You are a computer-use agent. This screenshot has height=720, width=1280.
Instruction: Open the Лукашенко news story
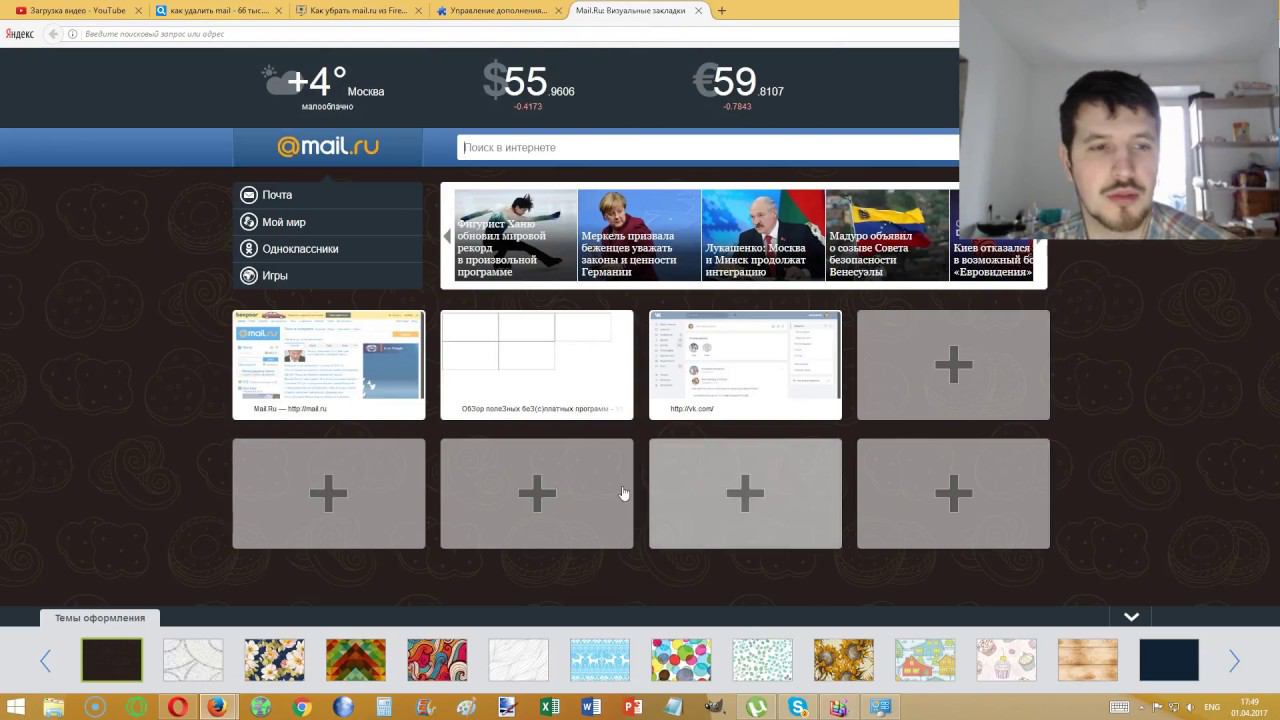coord(763,235)
